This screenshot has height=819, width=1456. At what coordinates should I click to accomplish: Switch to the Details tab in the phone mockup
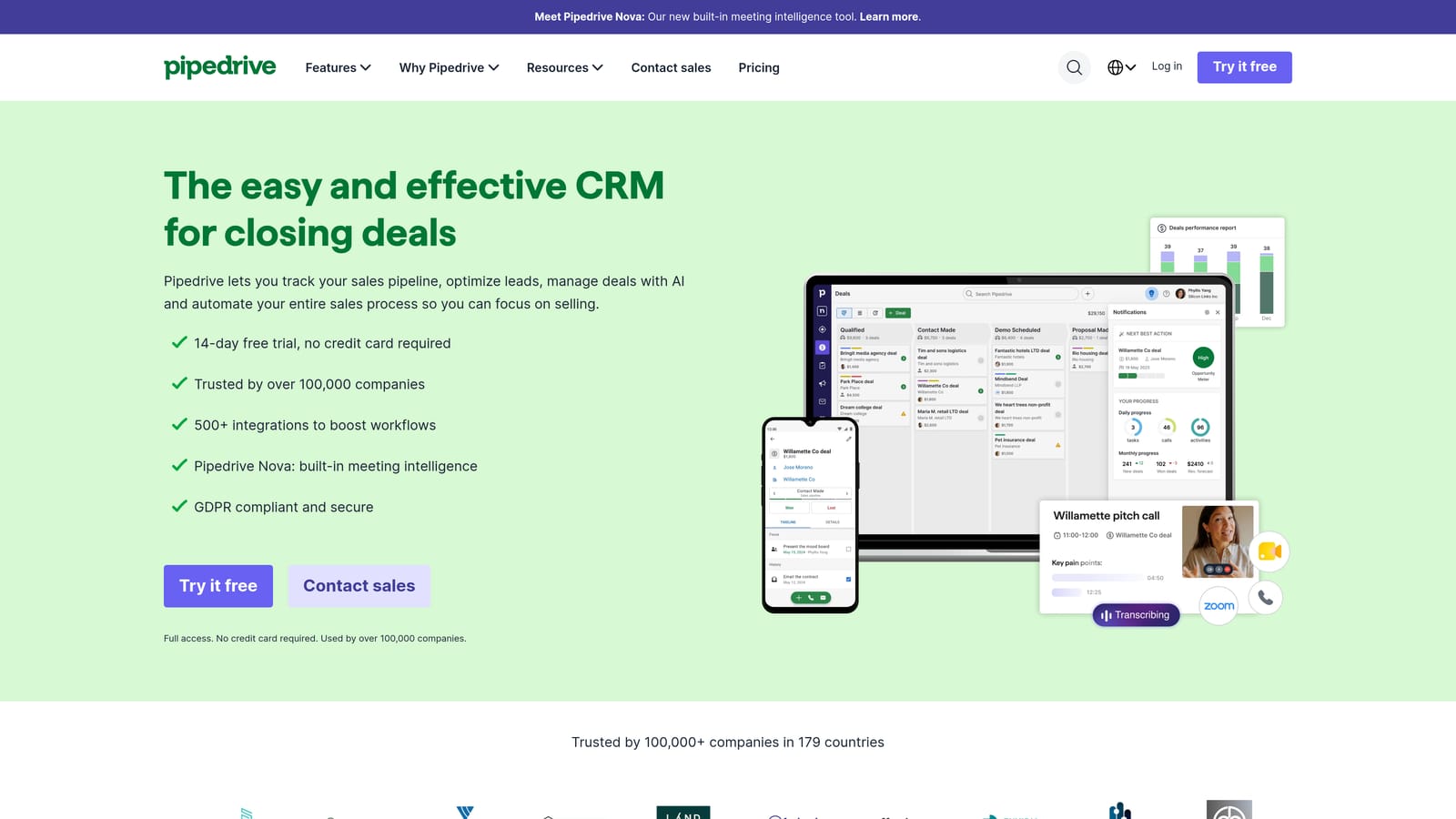pos(833,522)
